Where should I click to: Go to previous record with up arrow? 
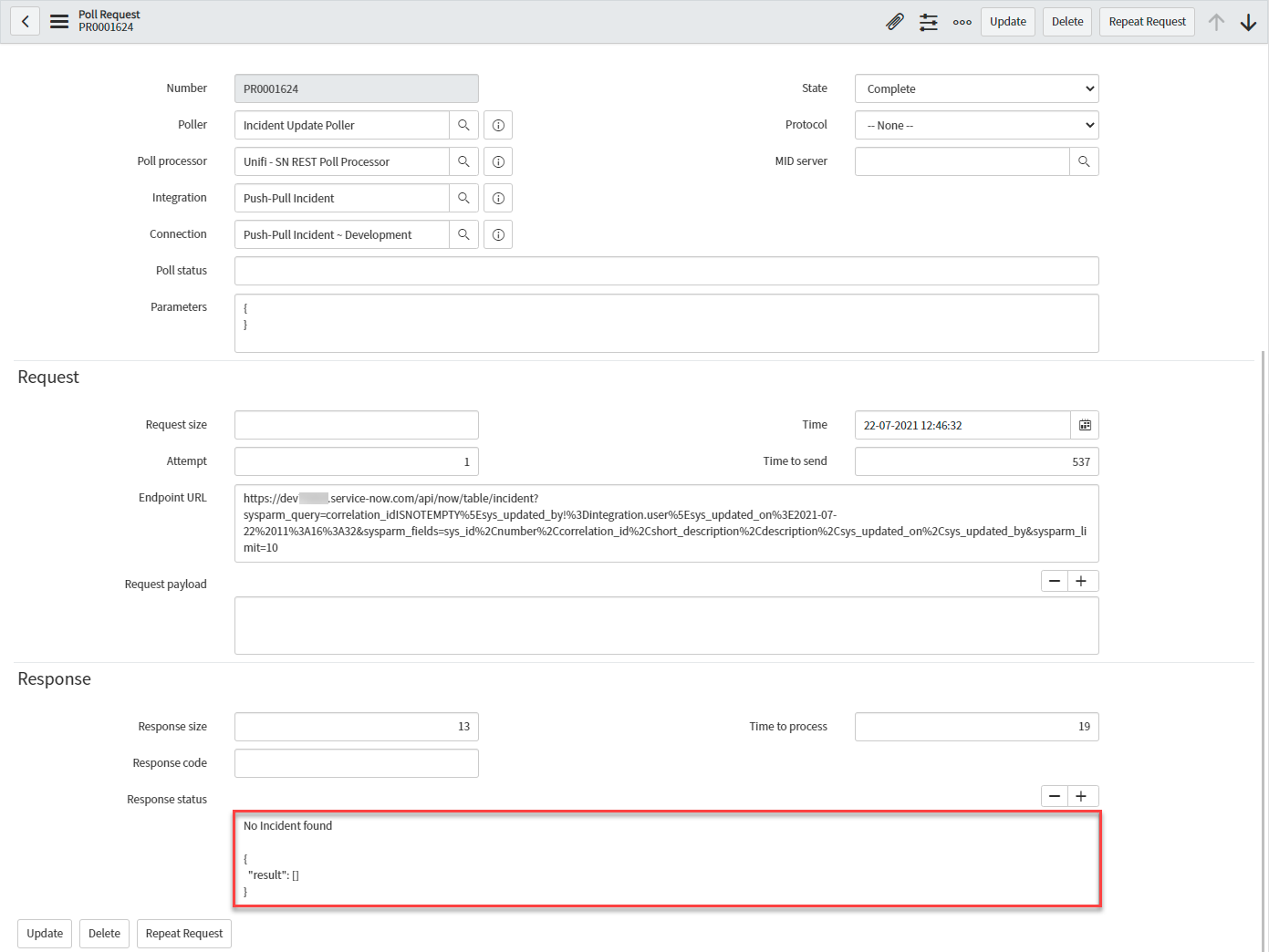(1216, 22)
